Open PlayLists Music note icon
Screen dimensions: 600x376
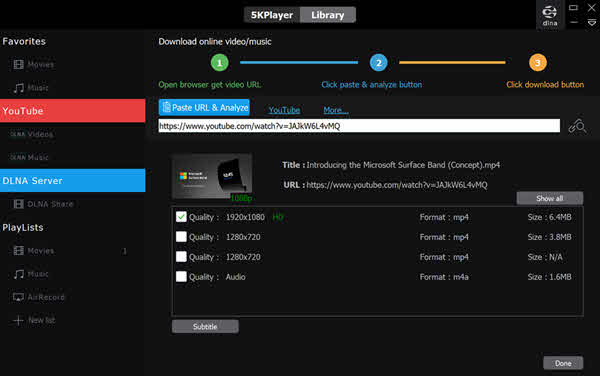pos(18,274)
